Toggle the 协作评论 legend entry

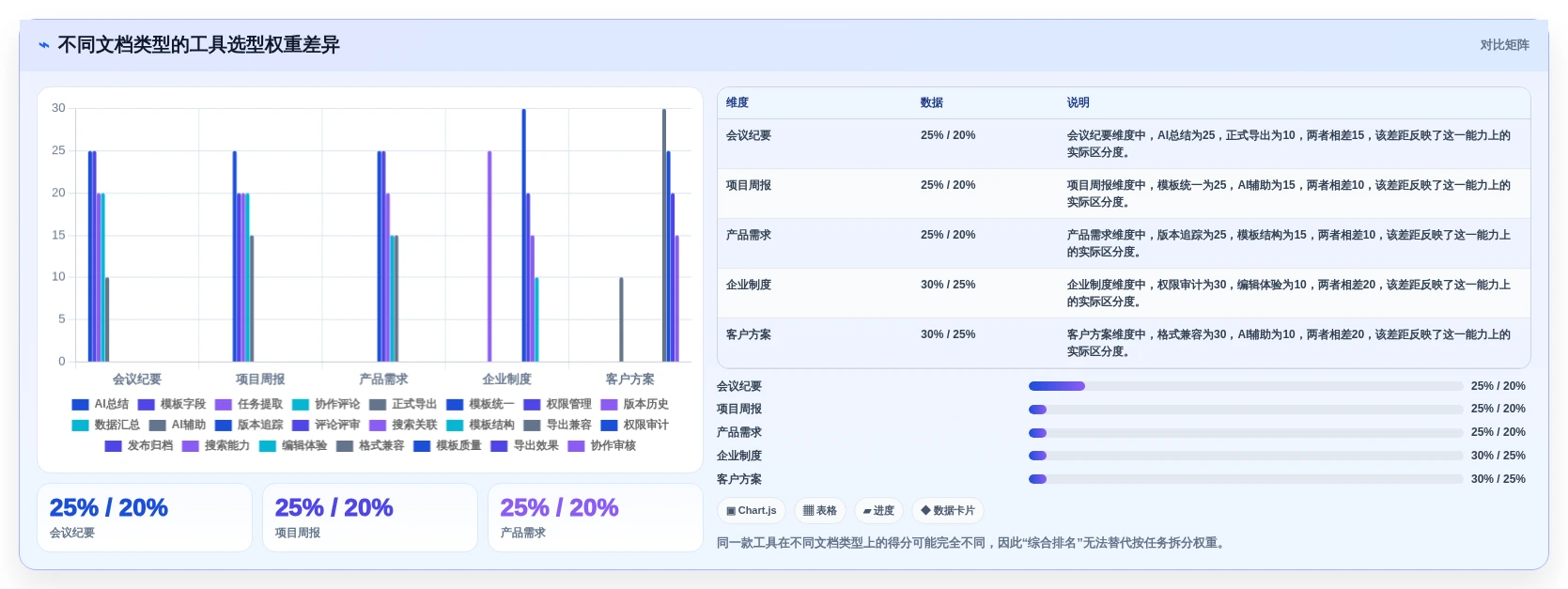(325, 405)
